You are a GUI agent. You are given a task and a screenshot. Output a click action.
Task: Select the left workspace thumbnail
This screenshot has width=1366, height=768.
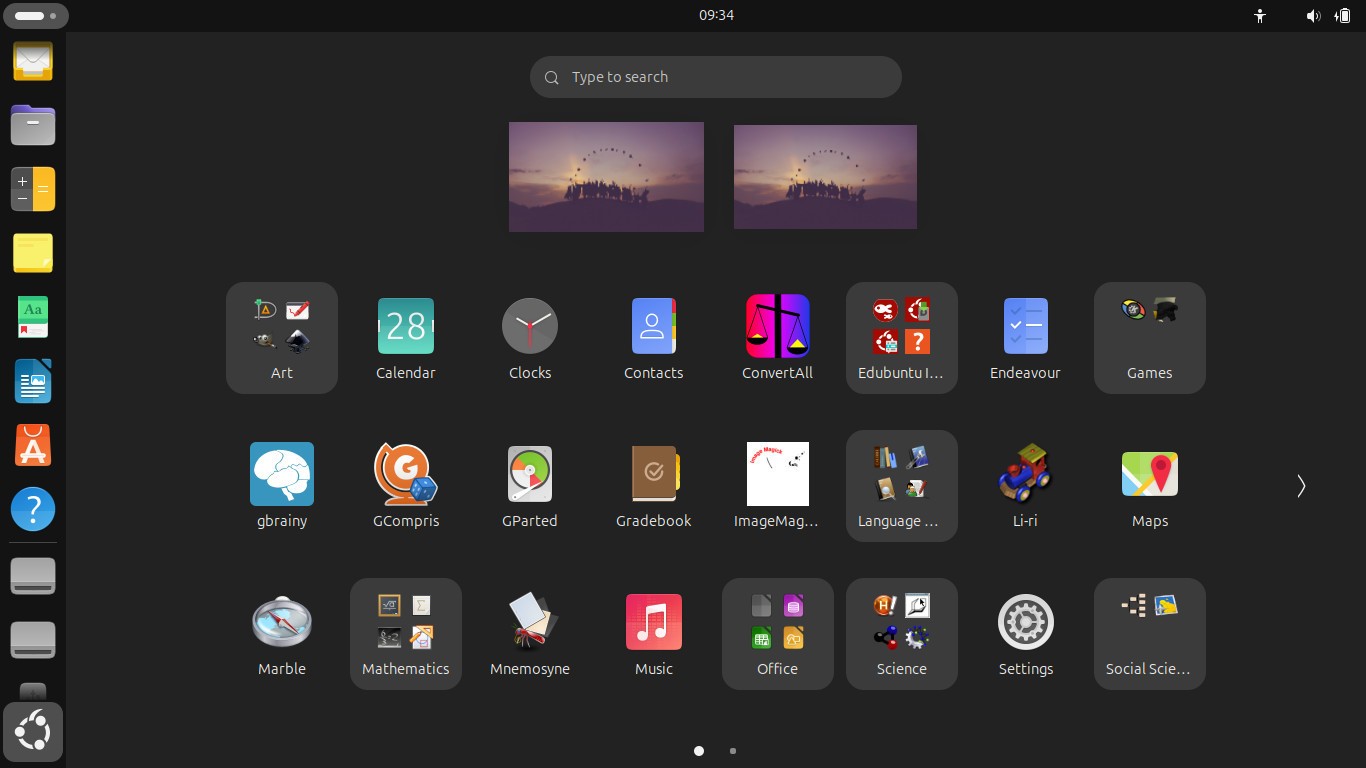click(x=606, y=177)
